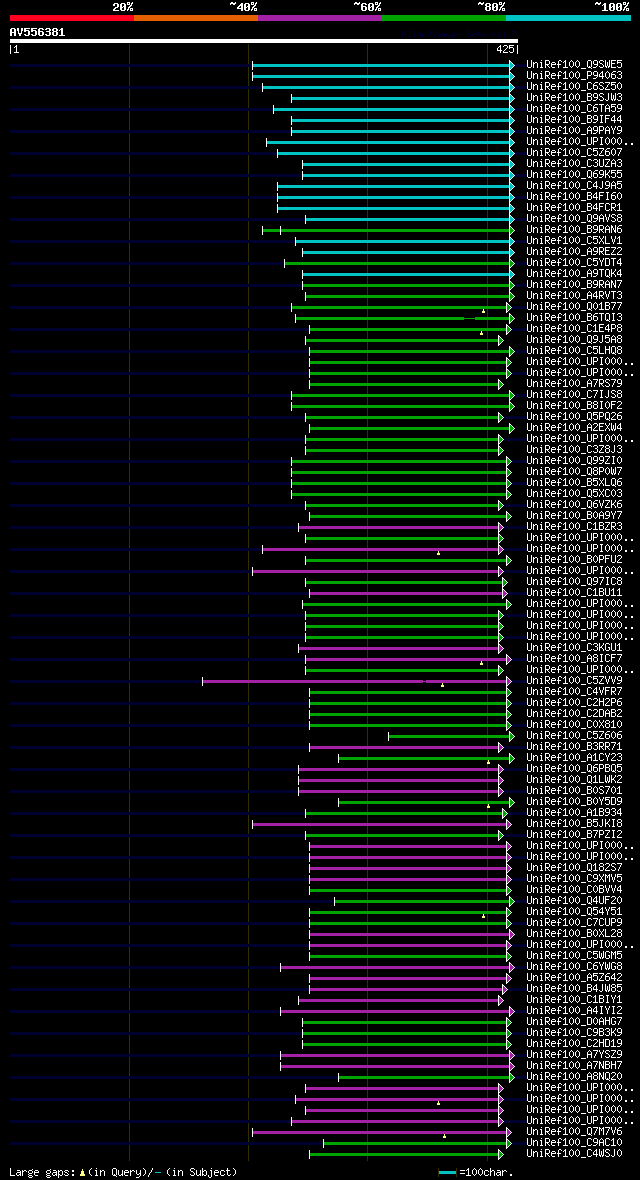Pick the UniRef100_Q01B77 row label
640x1180 pixels.
click(574, 306)
